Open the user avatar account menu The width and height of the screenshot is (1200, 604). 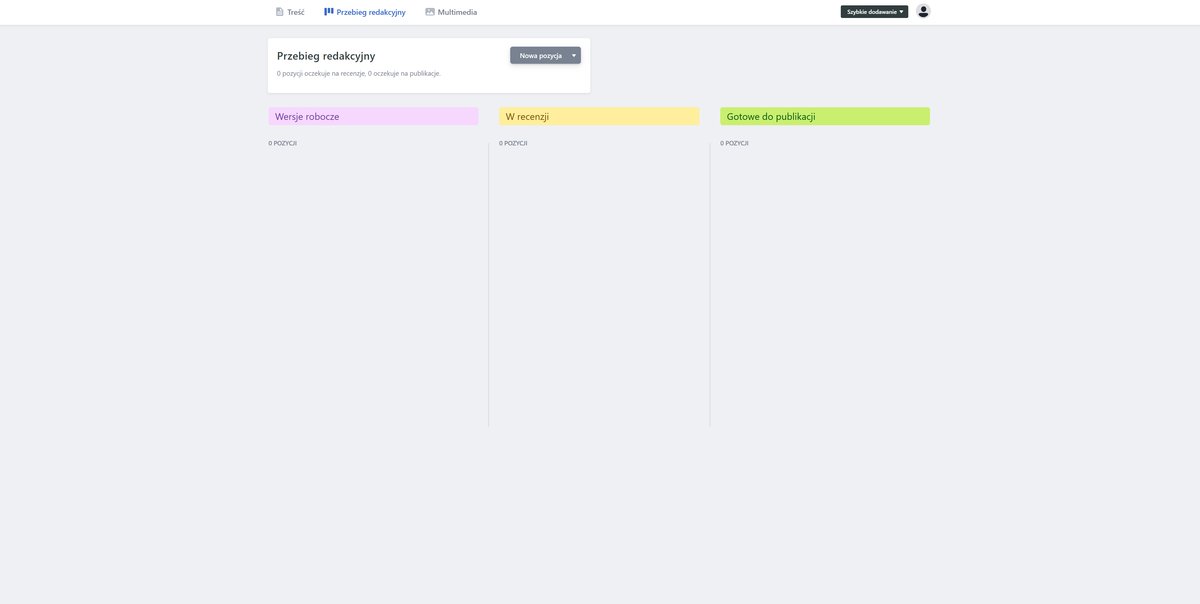tap(923, 11)
